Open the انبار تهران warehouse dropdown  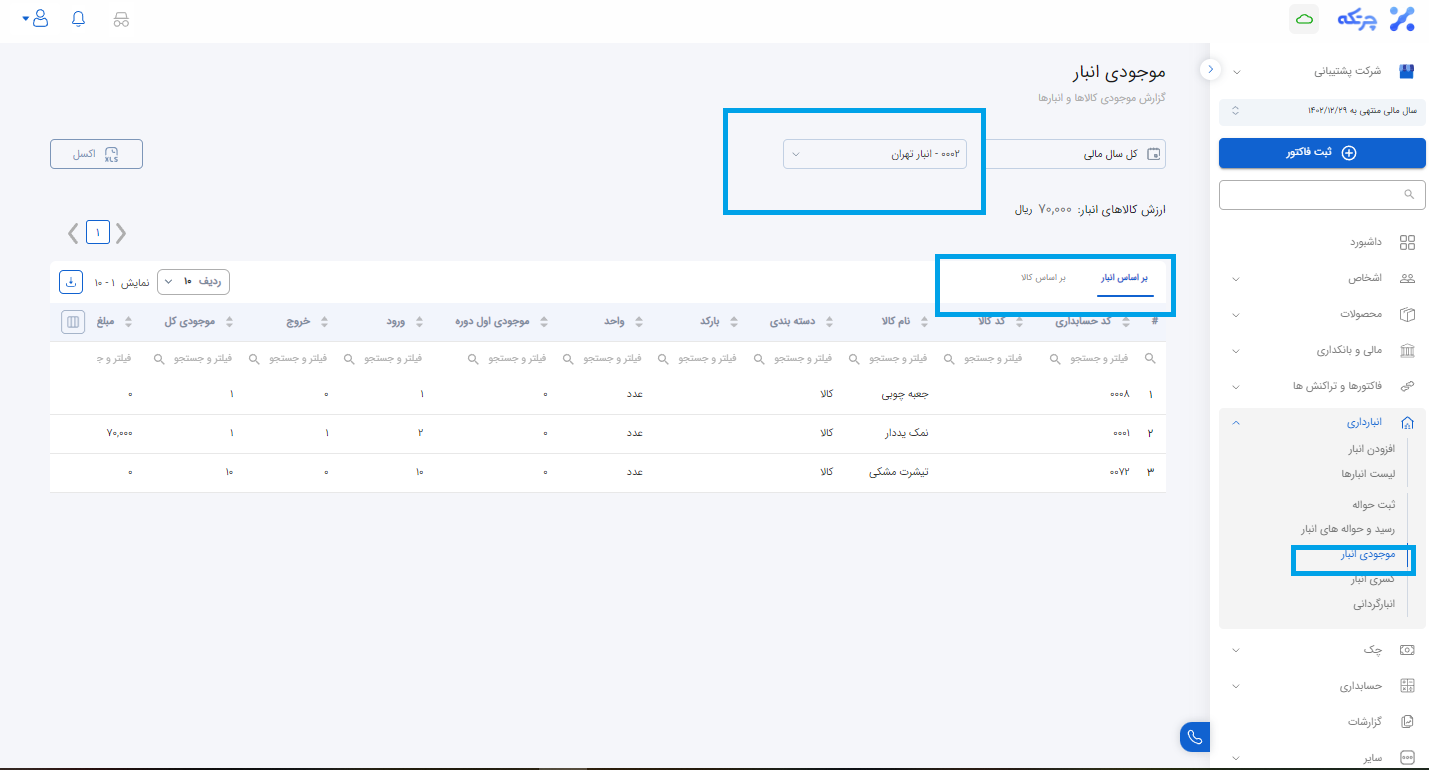coord(875,154)
